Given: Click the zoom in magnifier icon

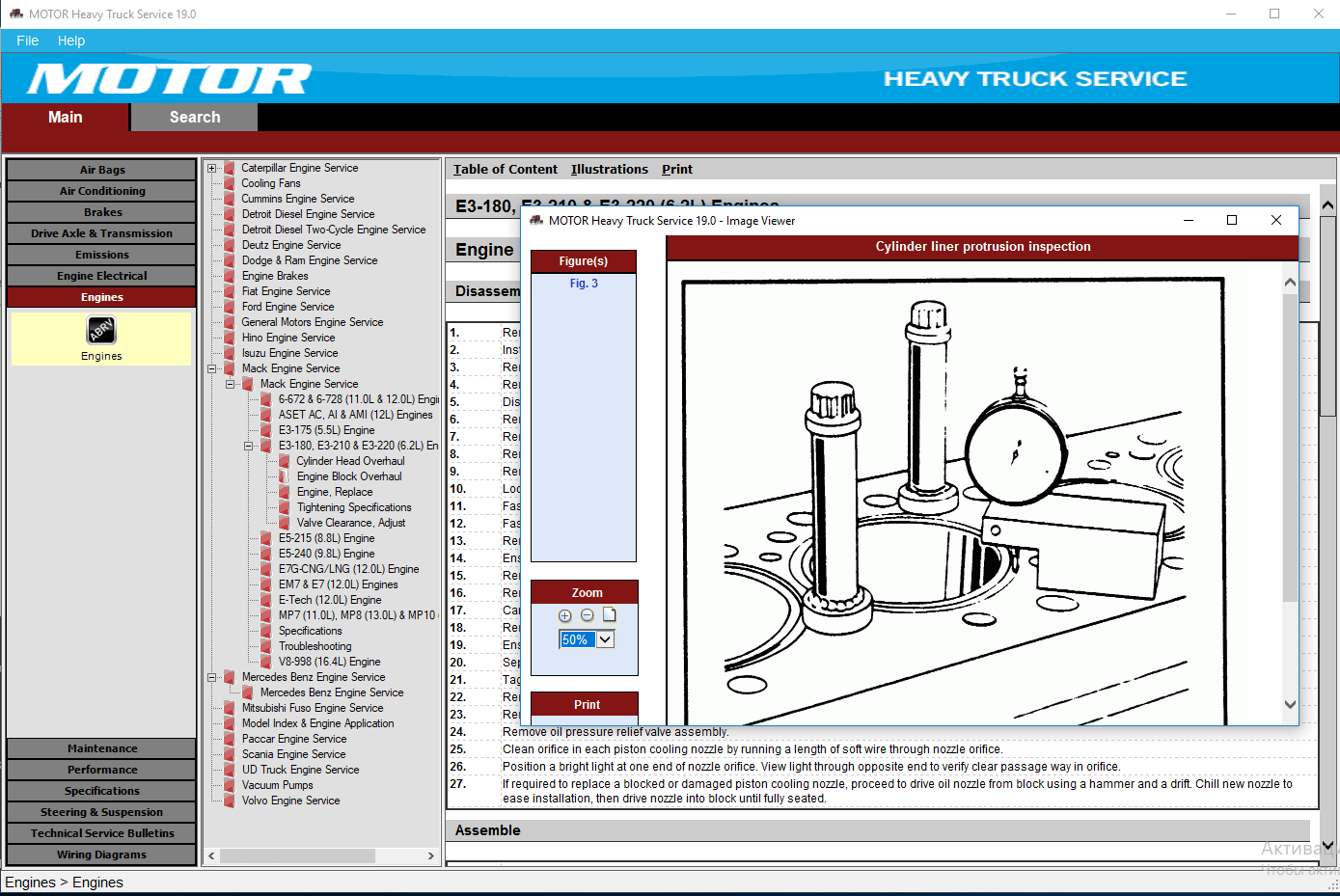Looking at the screenshot, I should (564, 615).
